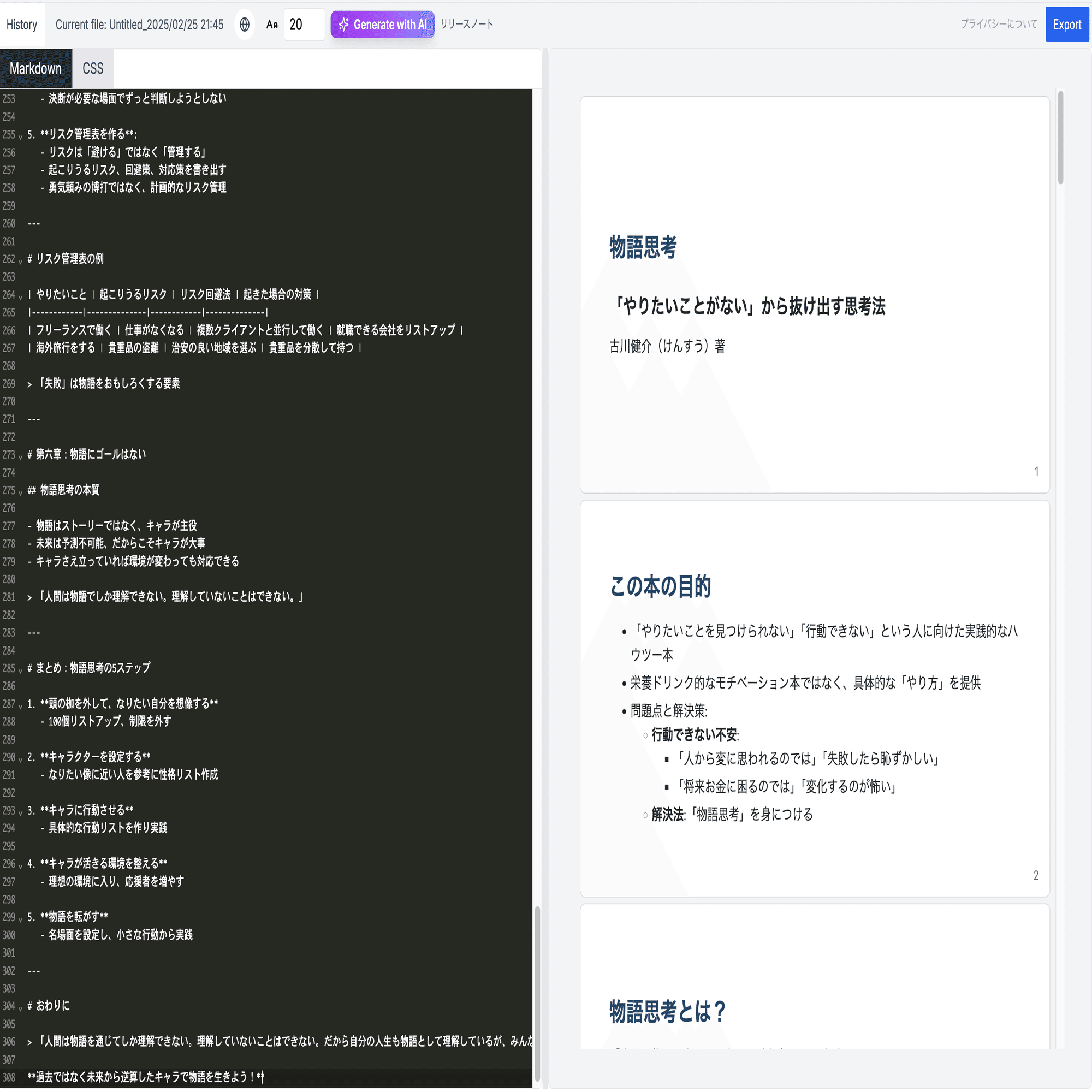Collapse the fold arrow at line 293
This screenshot has height=1092, width=1092.
coord(20,812)
